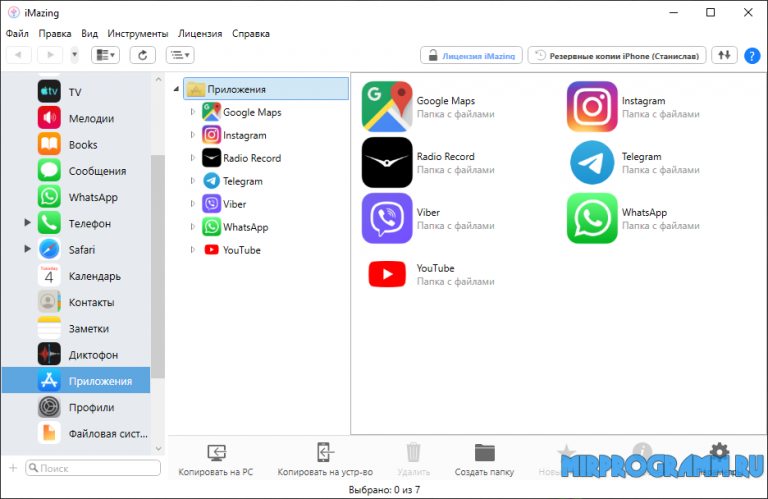
Task: Collapse the Приложения root tree node
Action: point(177,89)
